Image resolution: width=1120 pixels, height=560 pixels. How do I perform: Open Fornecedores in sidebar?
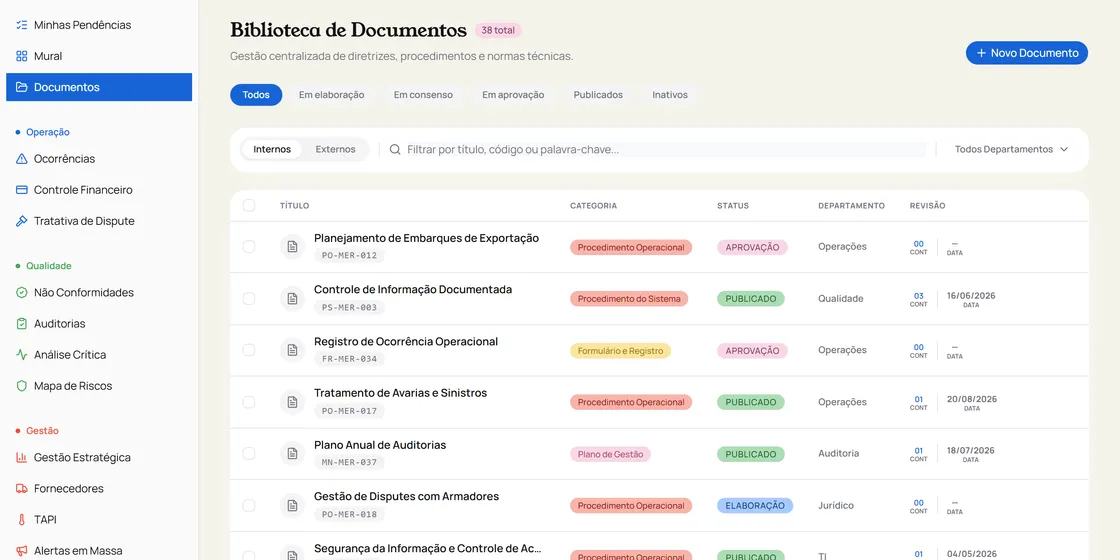point(99,489)
